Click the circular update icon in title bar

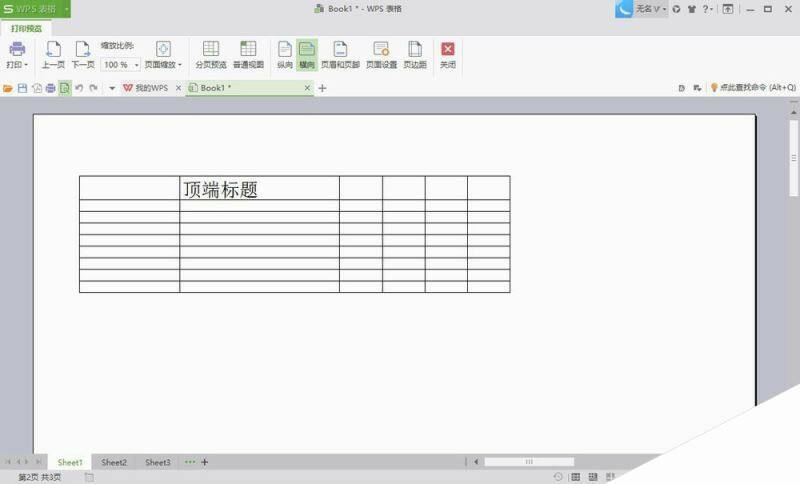677,9
